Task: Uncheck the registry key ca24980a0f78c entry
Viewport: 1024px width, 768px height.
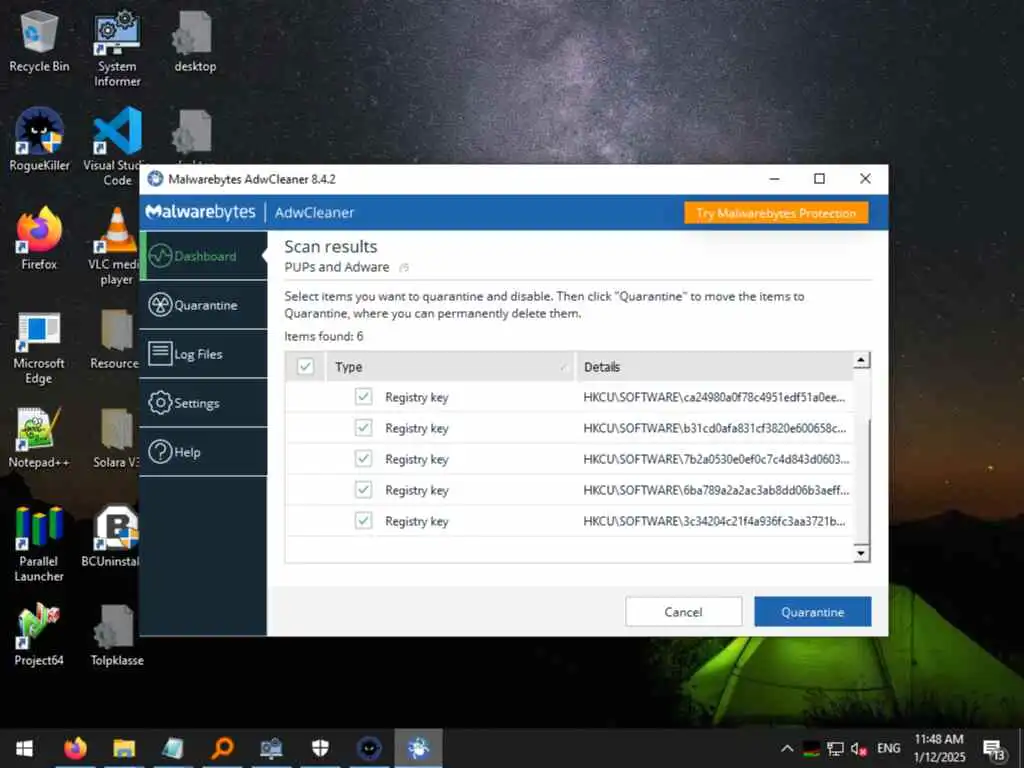Action: 363,396
